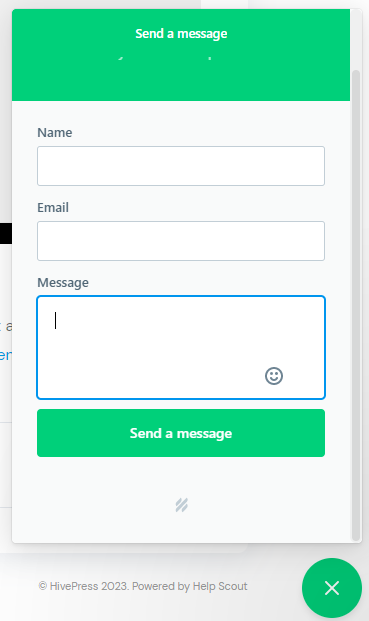Click inside the Message text area

click(x=181, y=347)
